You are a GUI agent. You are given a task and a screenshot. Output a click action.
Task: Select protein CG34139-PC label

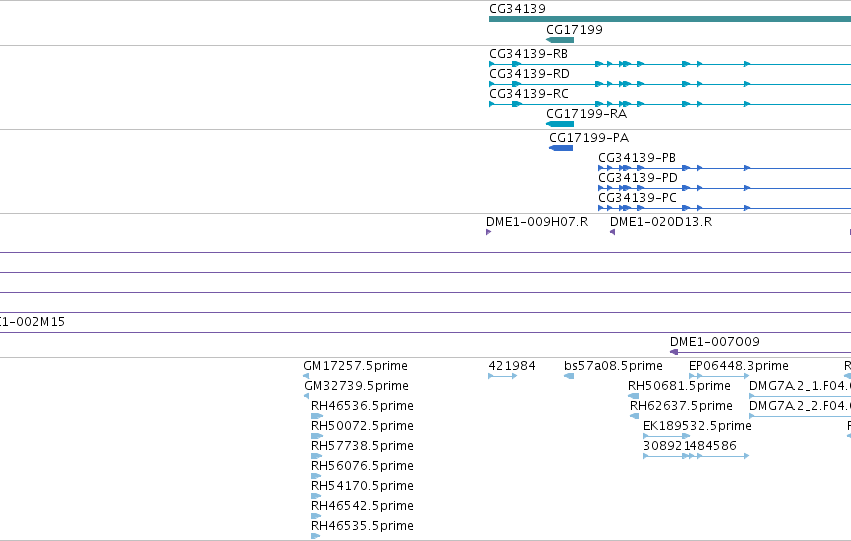click(637, 198)
